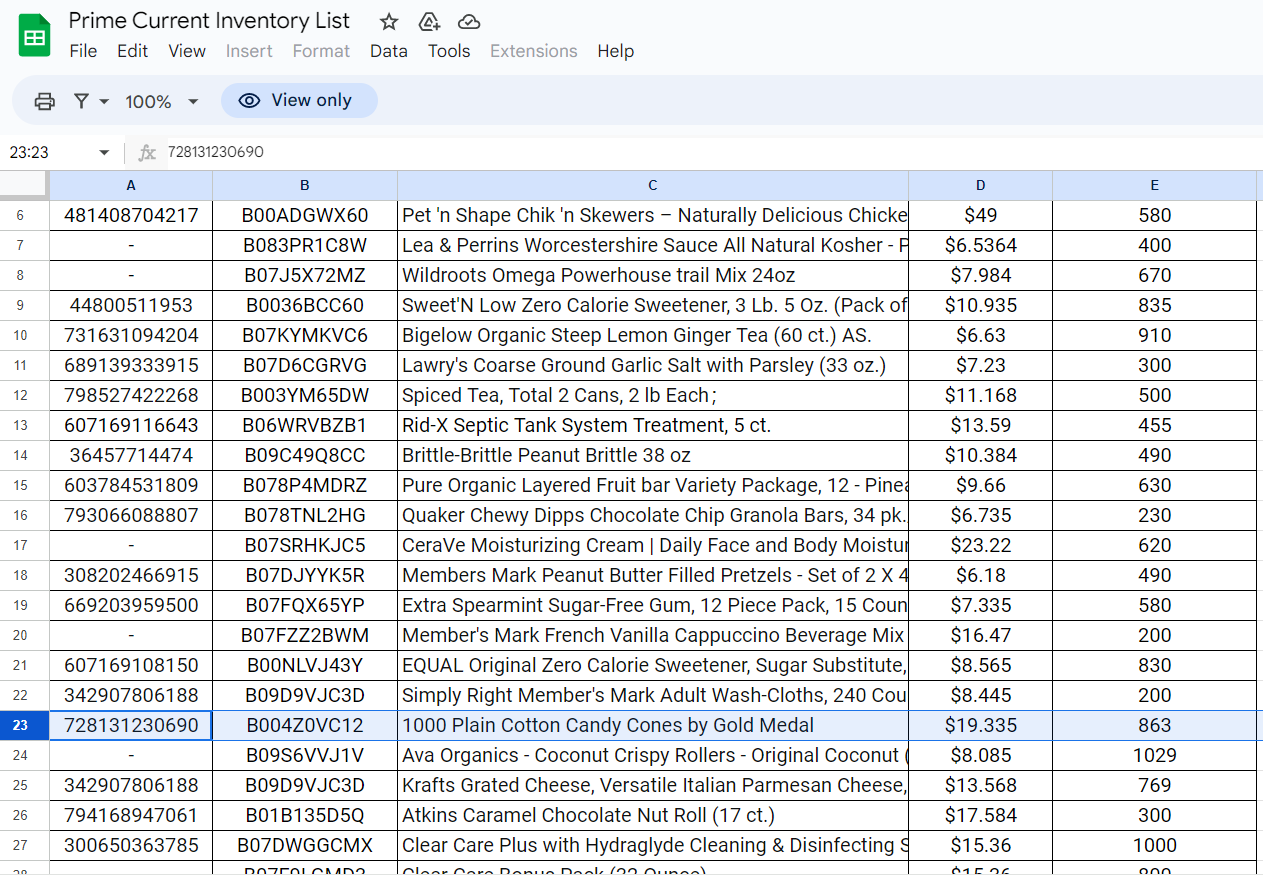Click the select-all corner box
This screenshot has width=1263, height=875.
(24, 185)
